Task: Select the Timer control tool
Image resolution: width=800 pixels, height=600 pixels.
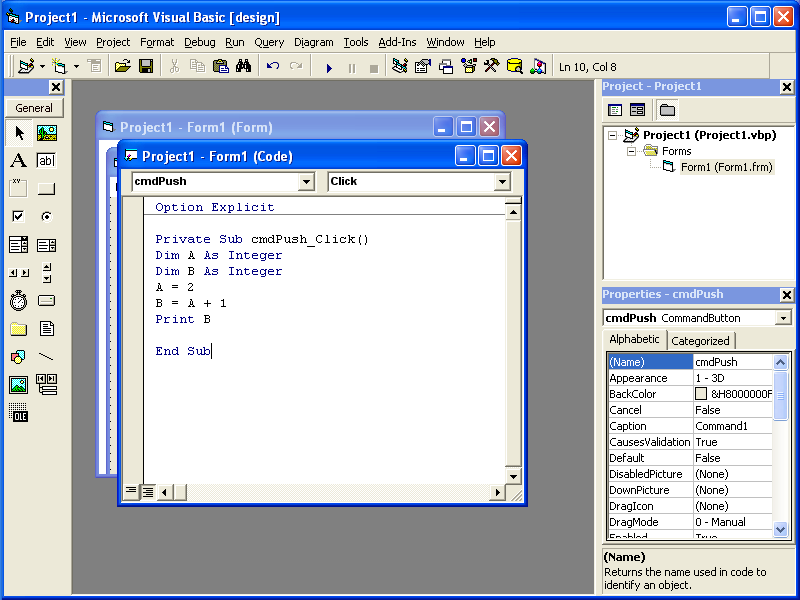Action: click(19, 301)
